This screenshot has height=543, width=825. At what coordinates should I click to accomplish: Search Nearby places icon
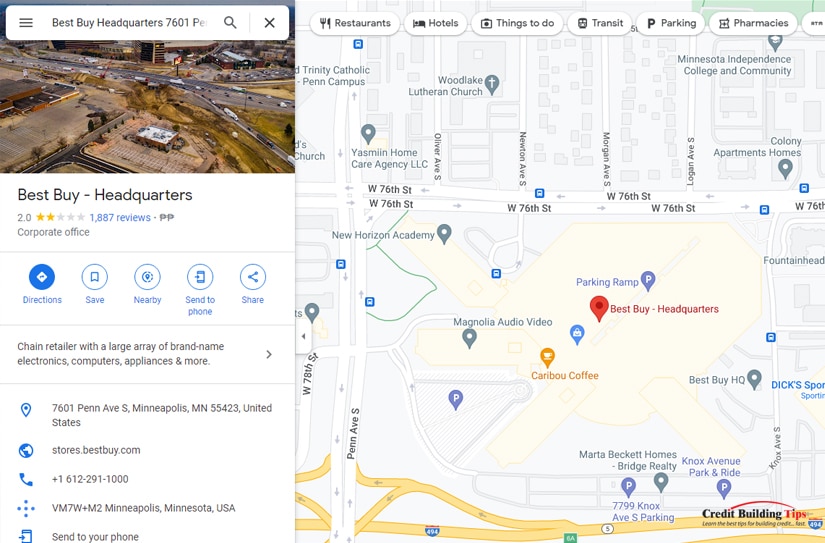[x=147, y=277]
